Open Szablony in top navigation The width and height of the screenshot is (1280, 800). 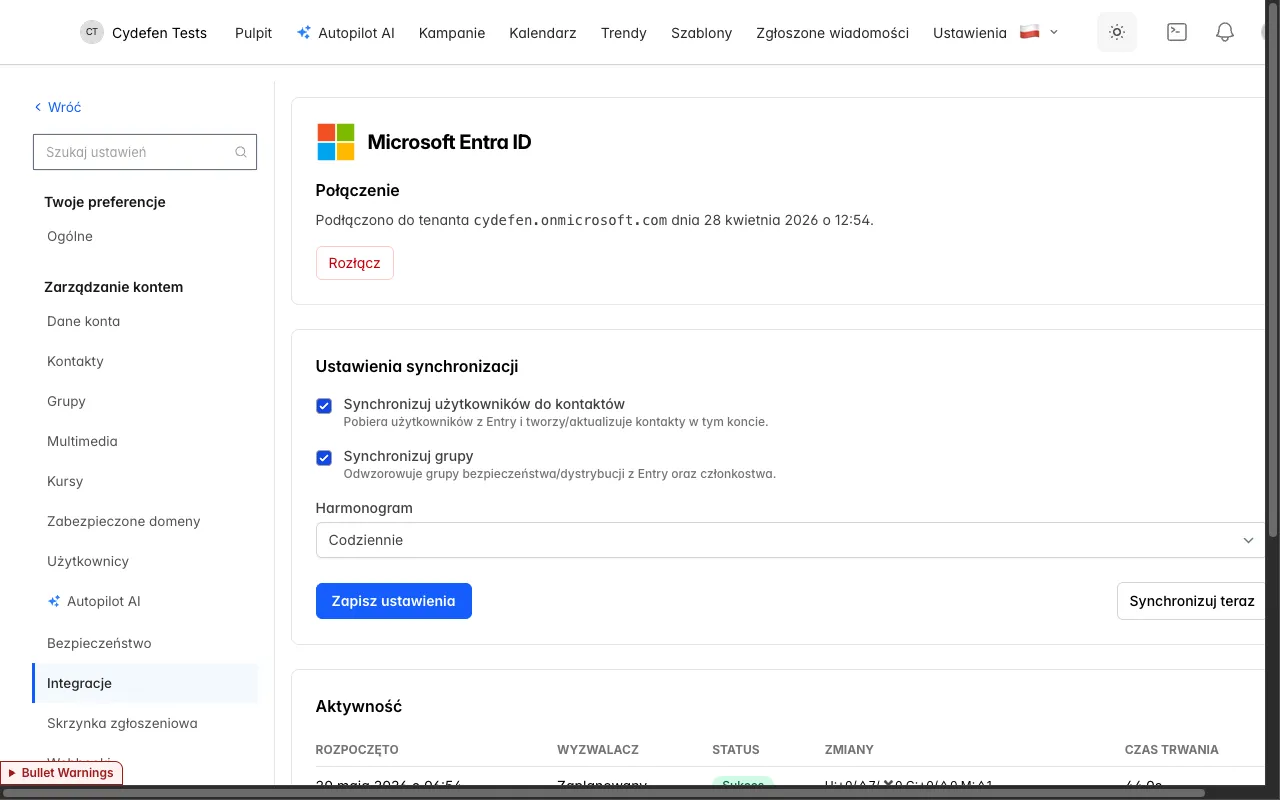702,32
